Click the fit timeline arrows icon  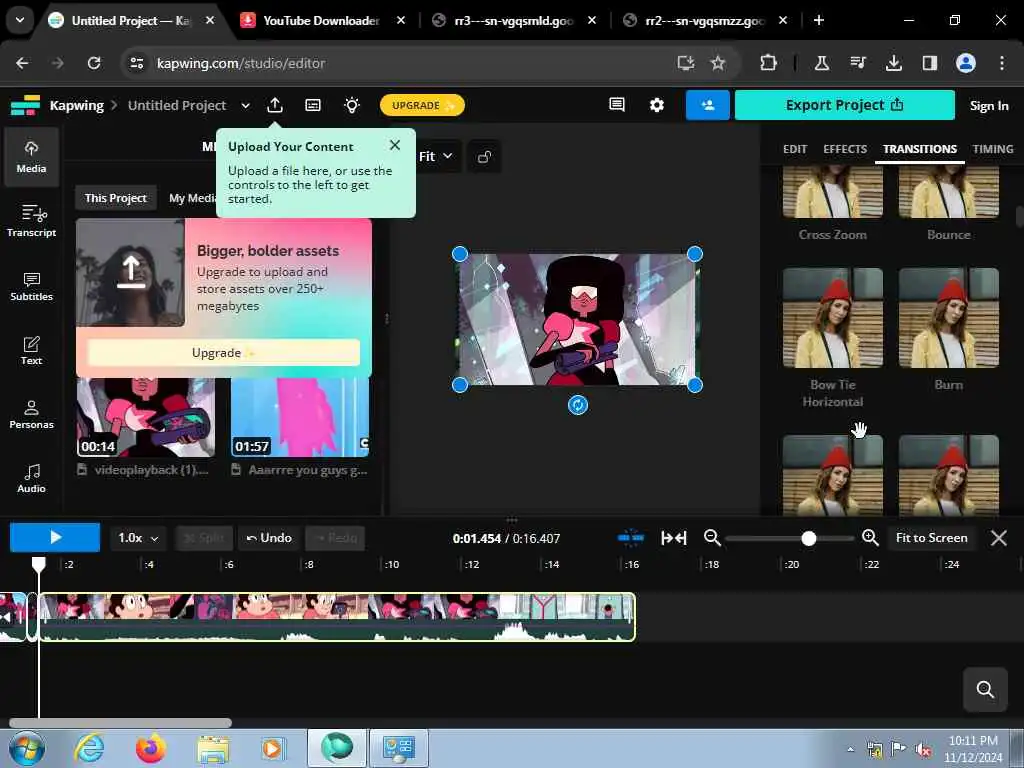(x=673, y=538)
